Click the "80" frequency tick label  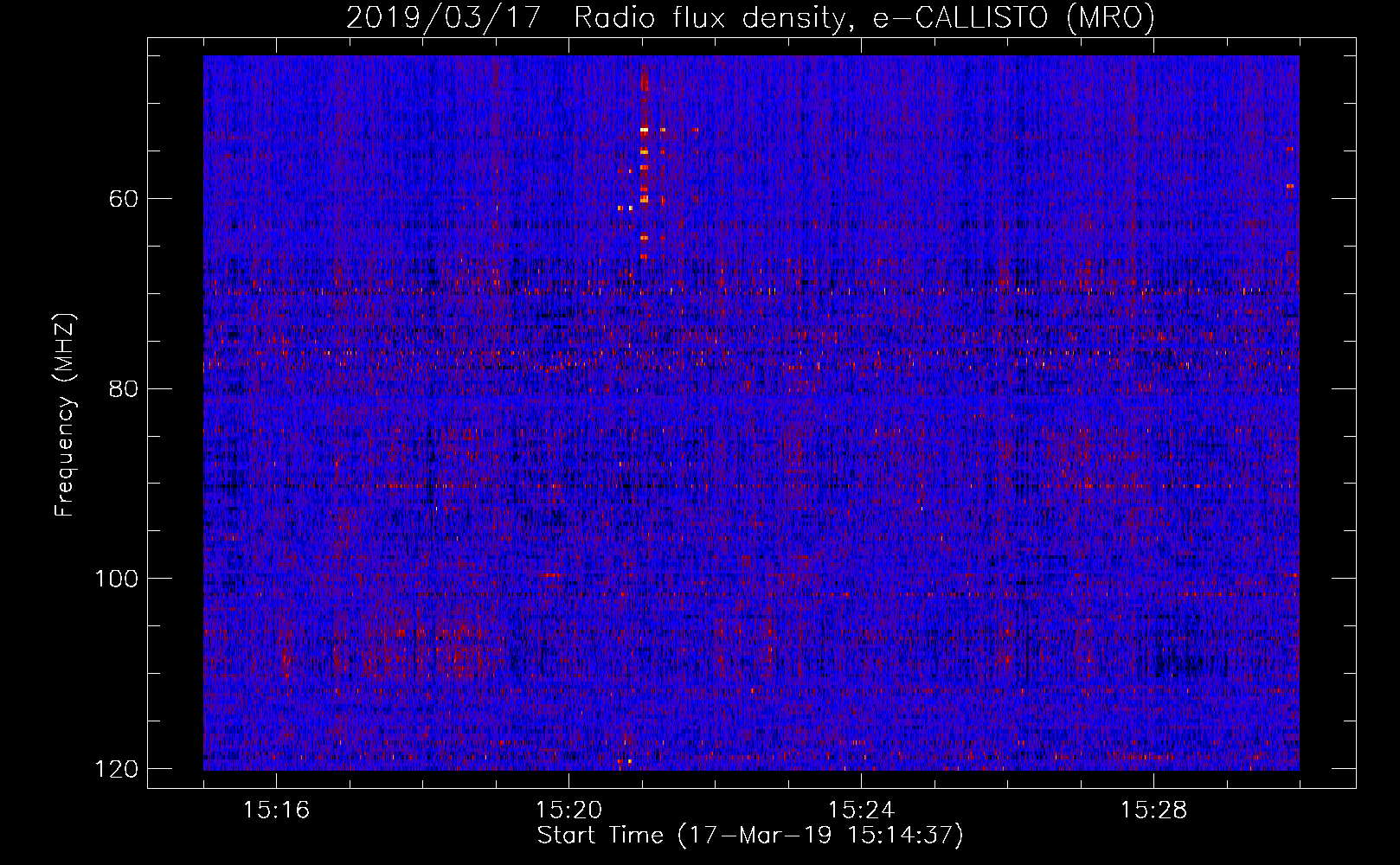124,388
